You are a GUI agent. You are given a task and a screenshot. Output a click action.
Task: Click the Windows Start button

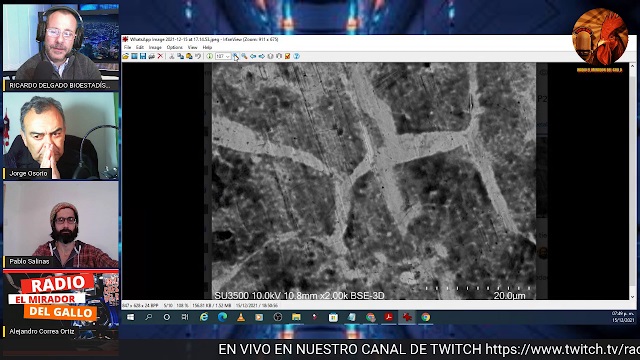click(x=130, y=317)
